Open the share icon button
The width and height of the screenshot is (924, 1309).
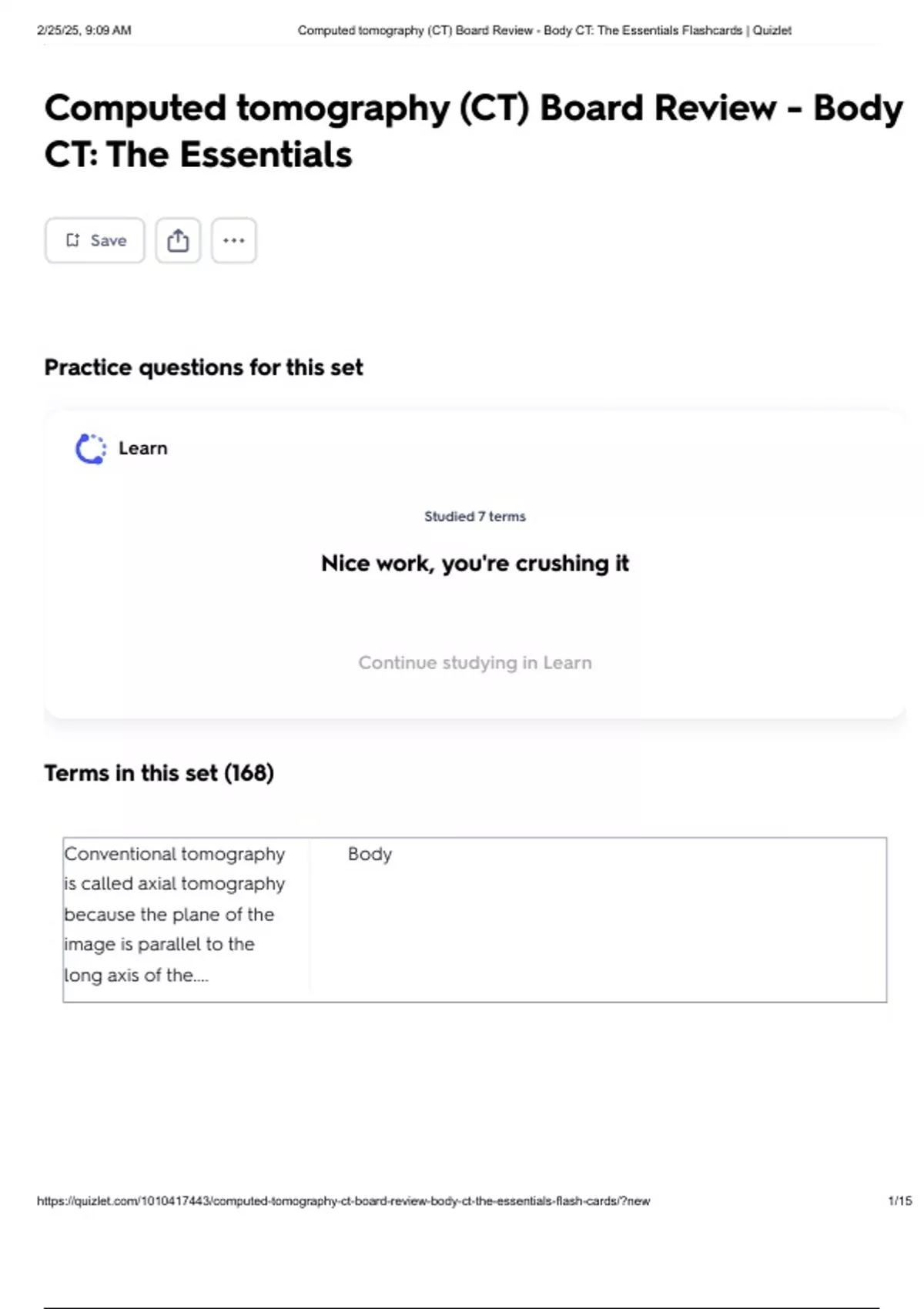point(178,240)
